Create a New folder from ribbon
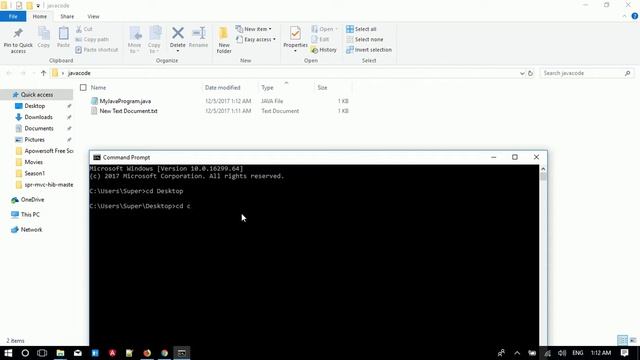Screen dimensions: 640x360 click(x=224, y=40)
